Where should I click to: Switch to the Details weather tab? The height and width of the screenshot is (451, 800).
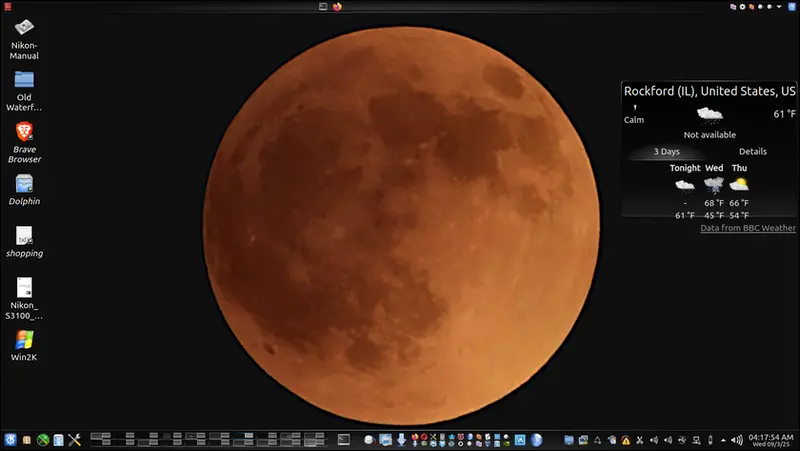(753, 152)
